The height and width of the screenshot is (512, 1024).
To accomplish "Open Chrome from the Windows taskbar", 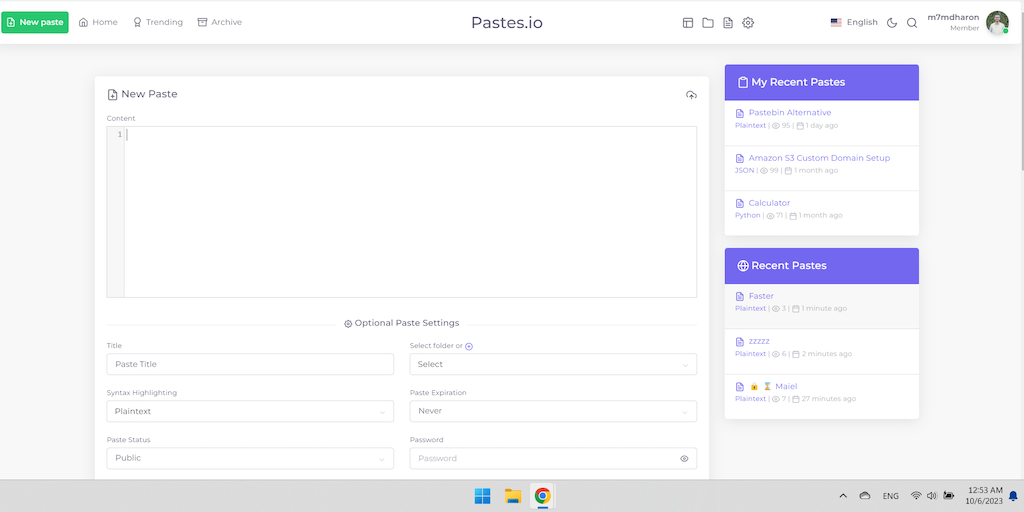I will point(542,496).
